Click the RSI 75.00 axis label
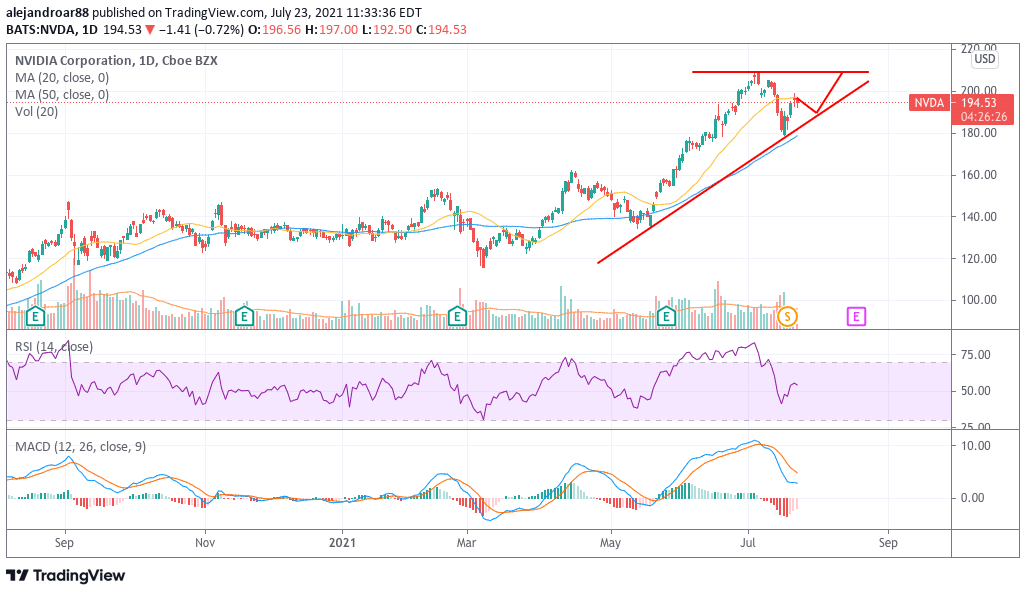The image size is (1026, 594). (975, 355)
